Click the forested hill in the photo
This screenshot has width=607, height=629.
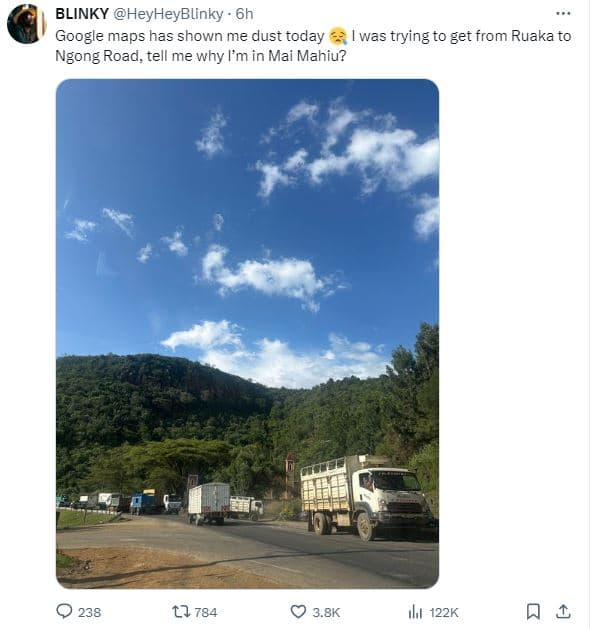160,400
